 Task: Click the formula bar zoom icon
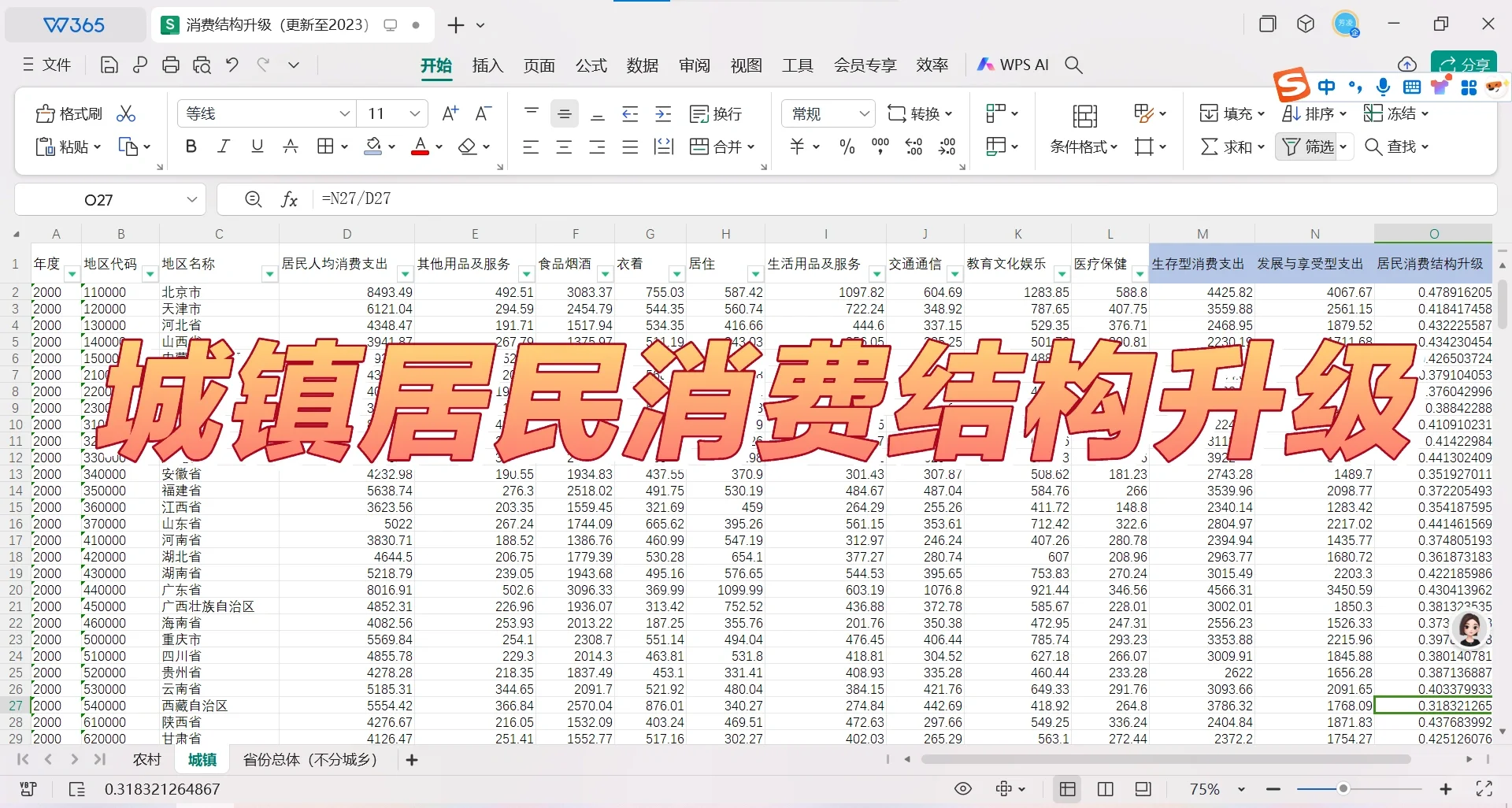253,199
